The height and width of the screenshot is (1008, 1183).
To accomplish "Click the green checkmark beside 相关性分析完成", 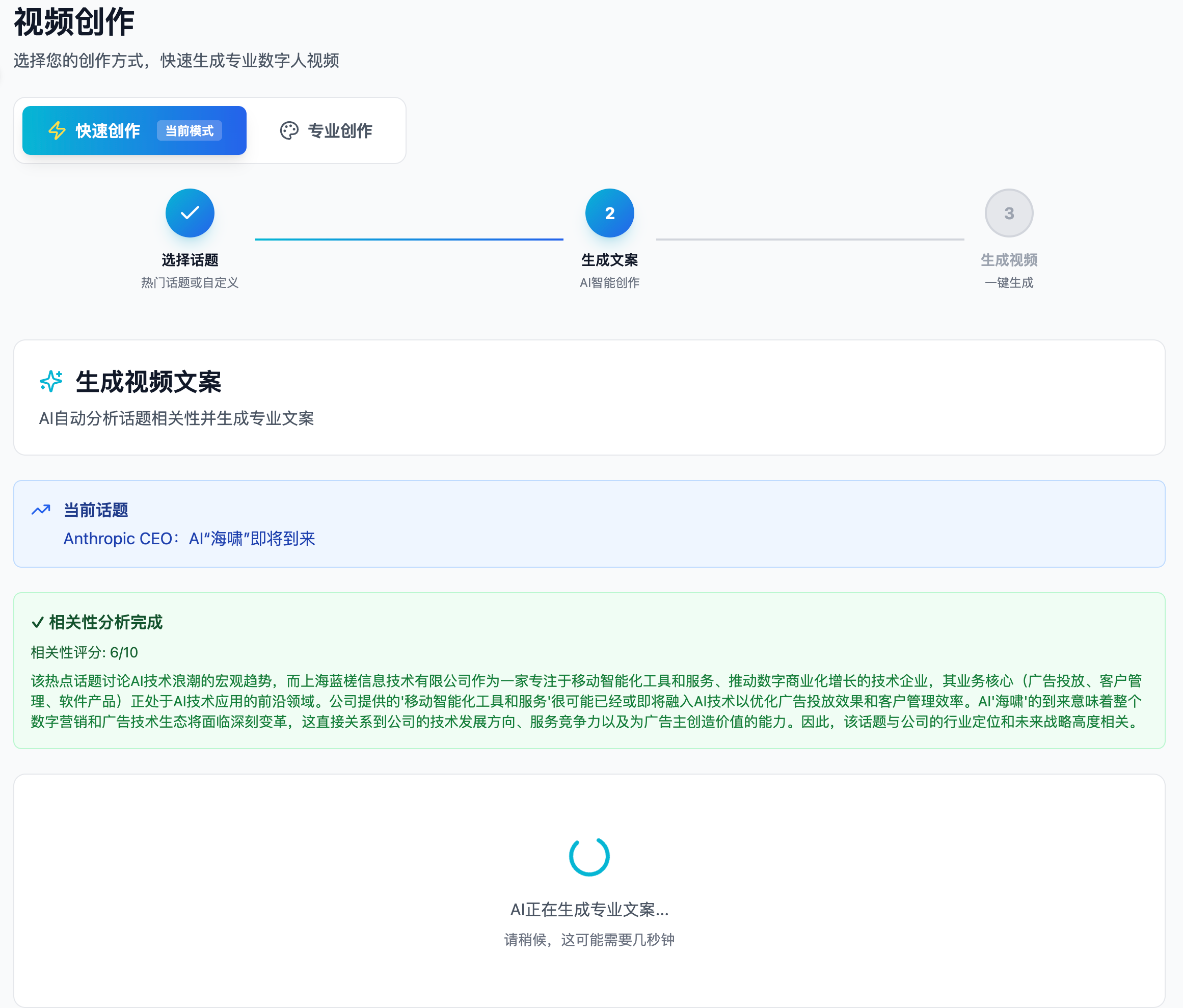I will tap(38, 623).
